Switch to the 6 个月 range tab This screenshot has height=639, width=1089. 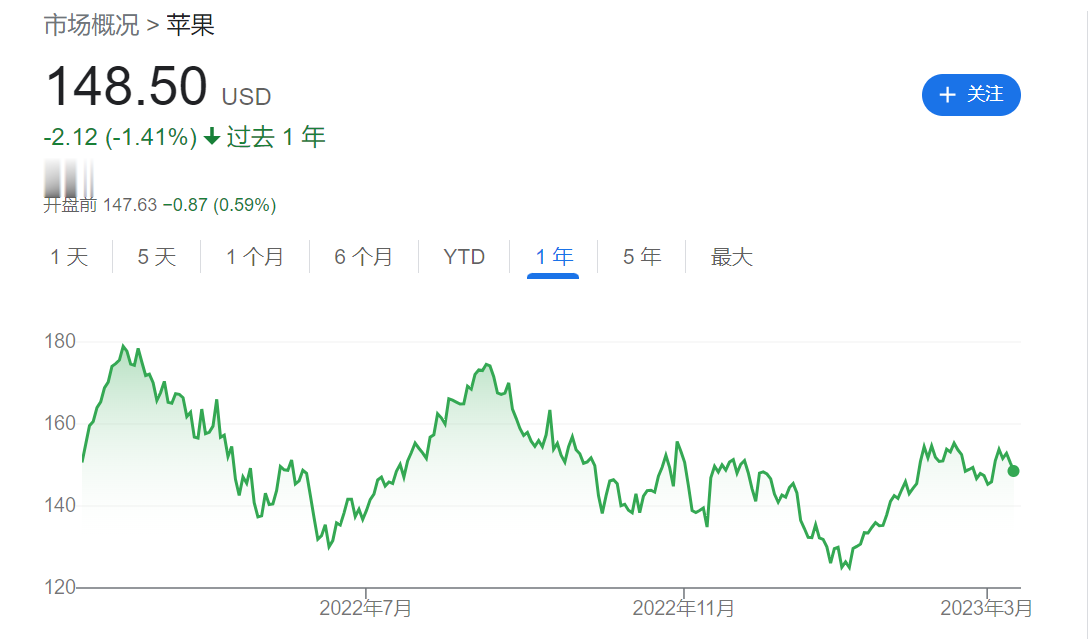click(364, 257)
